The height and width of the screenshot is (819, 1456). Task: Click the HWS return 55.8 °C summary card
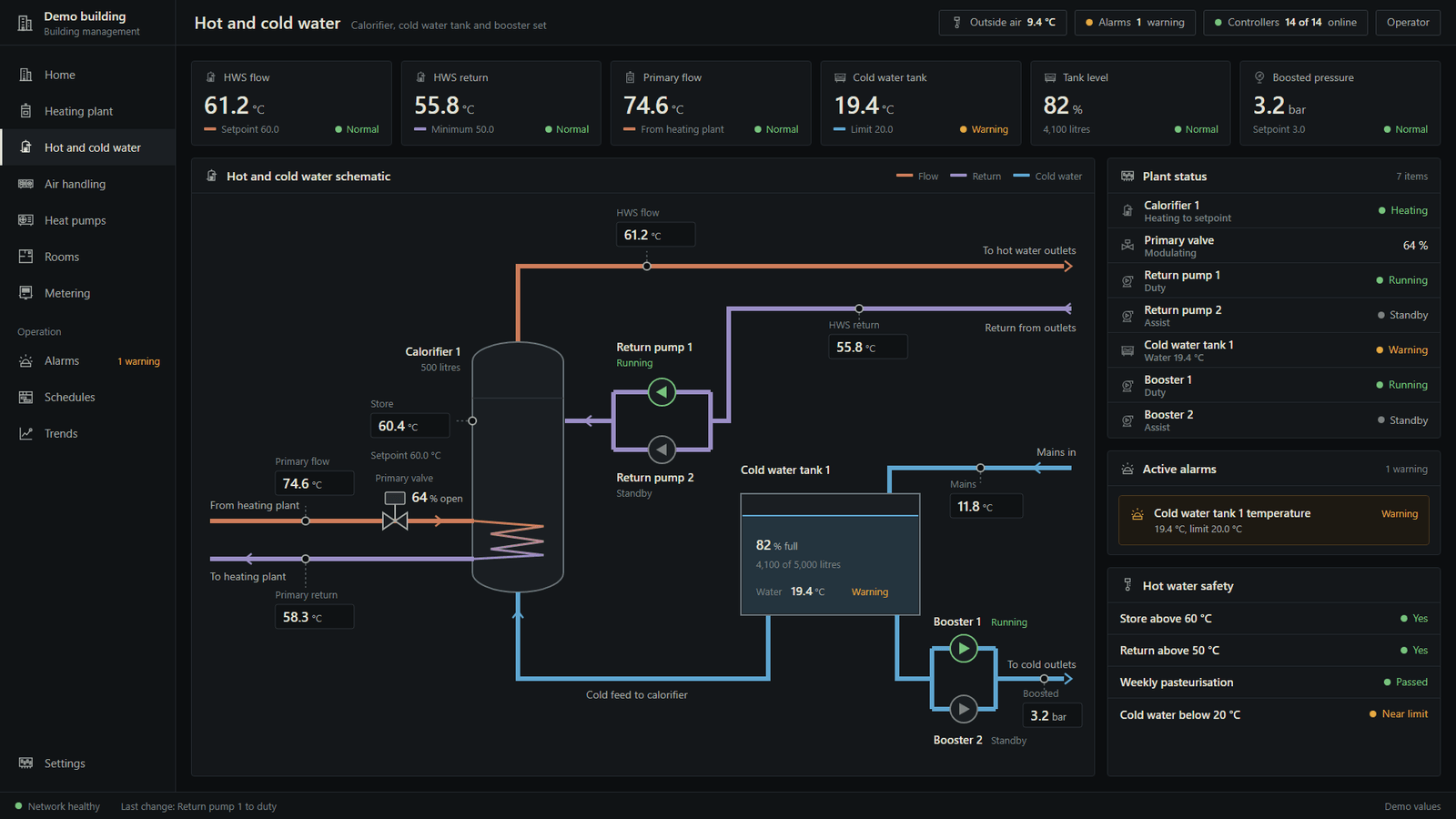click(501, 103)
